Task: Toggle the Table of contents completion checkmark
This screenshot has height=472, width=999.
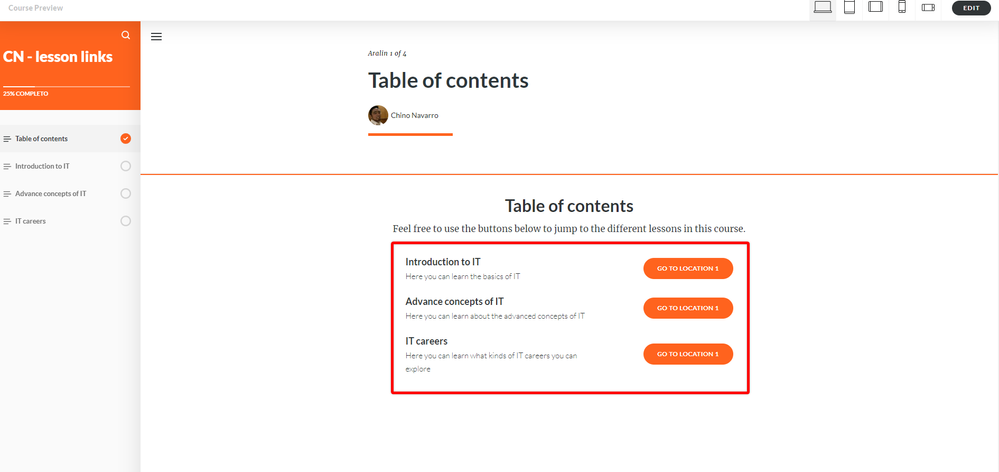Action: tap(125, 139)
